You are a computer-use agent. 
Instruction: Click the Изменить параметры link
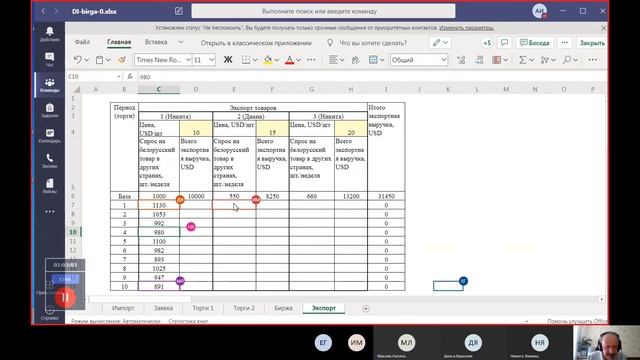tap(466, 28)
